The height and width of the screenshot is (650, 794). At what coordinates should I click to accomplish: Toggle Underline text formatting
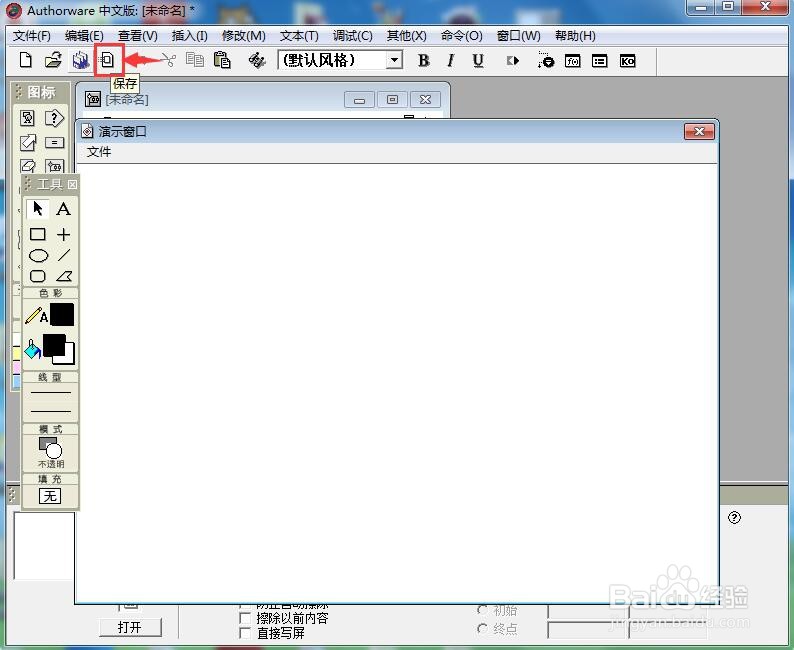(478, 61)
